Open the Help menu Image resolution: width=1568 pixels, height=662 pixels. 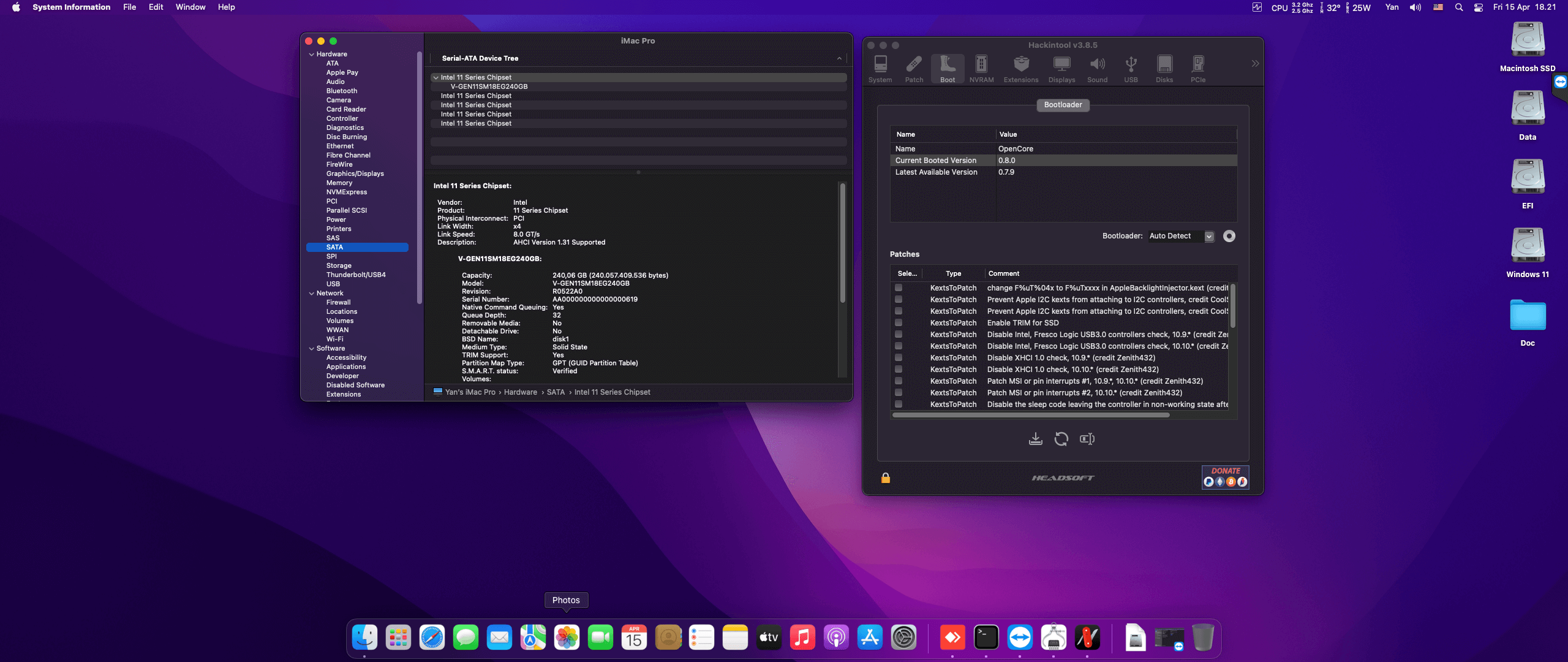pos(226,7)
